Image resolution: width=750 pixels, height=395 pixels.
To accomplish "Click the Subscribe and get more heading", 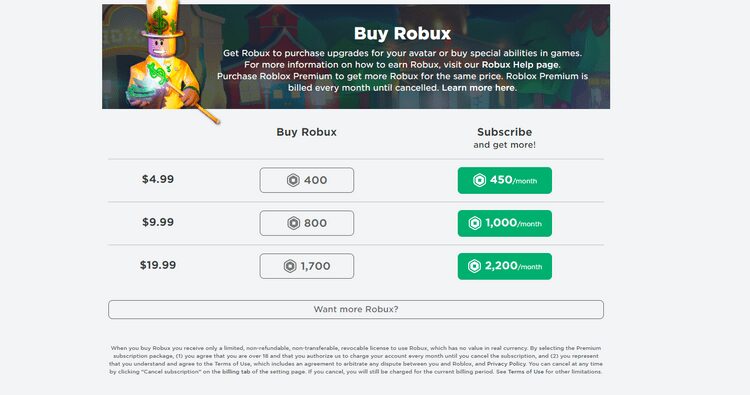I will pos(505,138).
